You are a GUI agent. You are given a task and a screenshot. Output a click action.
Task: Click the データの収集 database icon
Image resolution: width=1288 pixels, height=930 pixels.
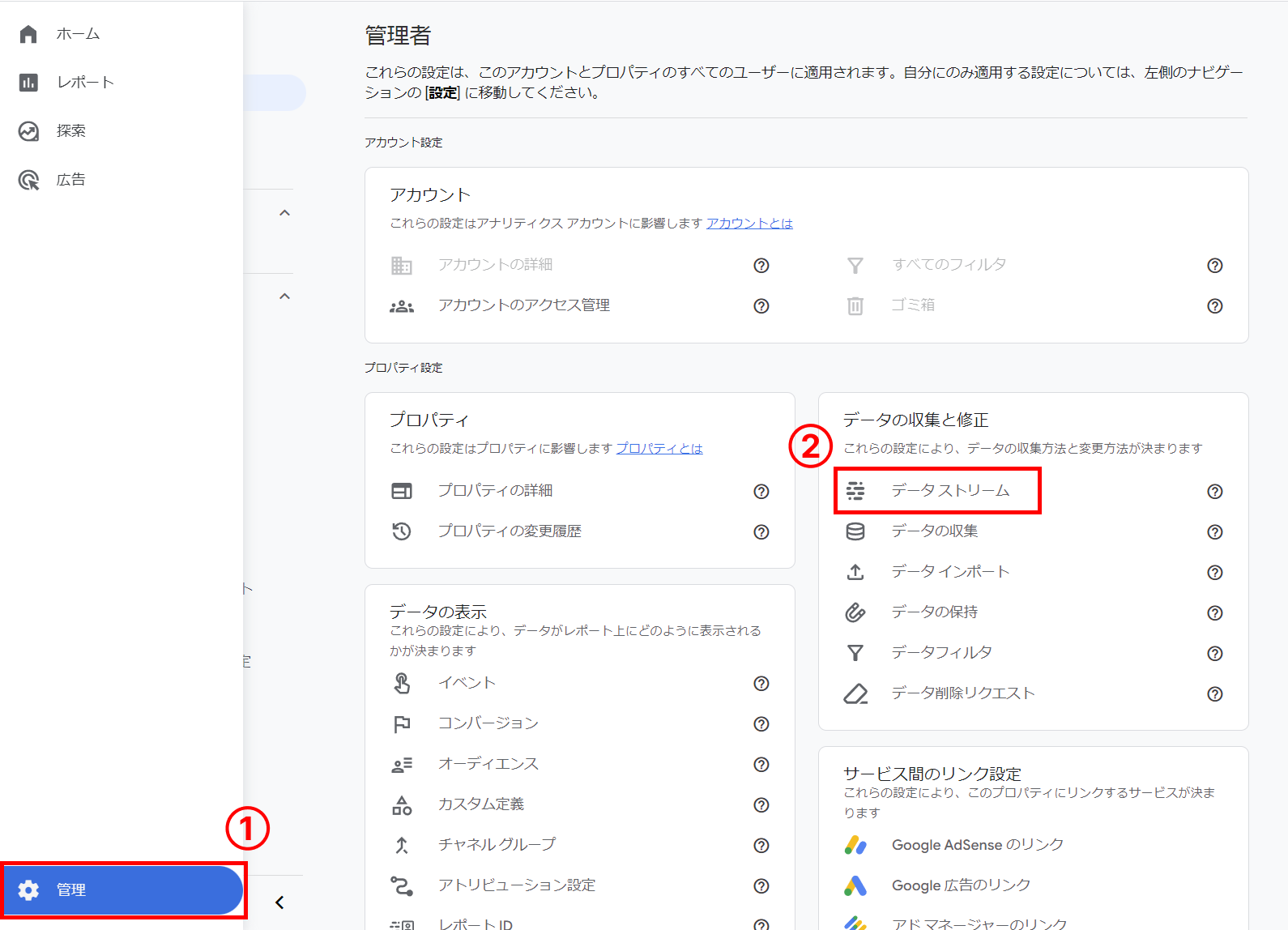[855, 531]
